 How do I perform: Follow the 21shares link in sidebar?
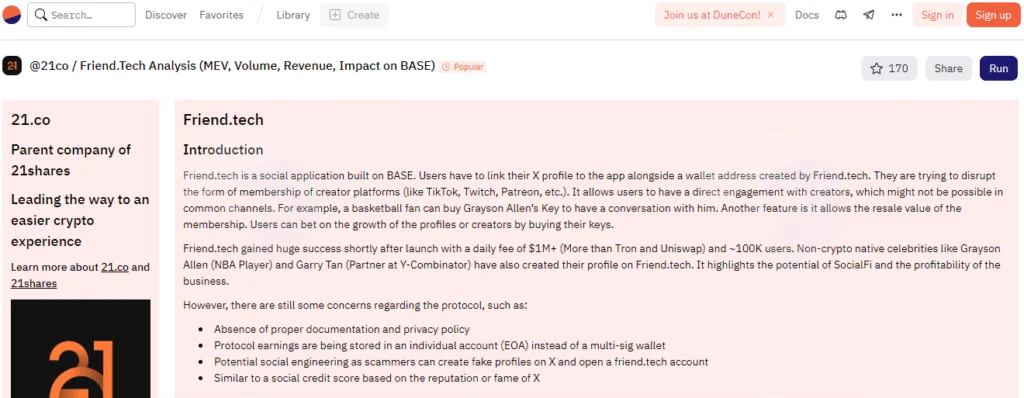34,283
